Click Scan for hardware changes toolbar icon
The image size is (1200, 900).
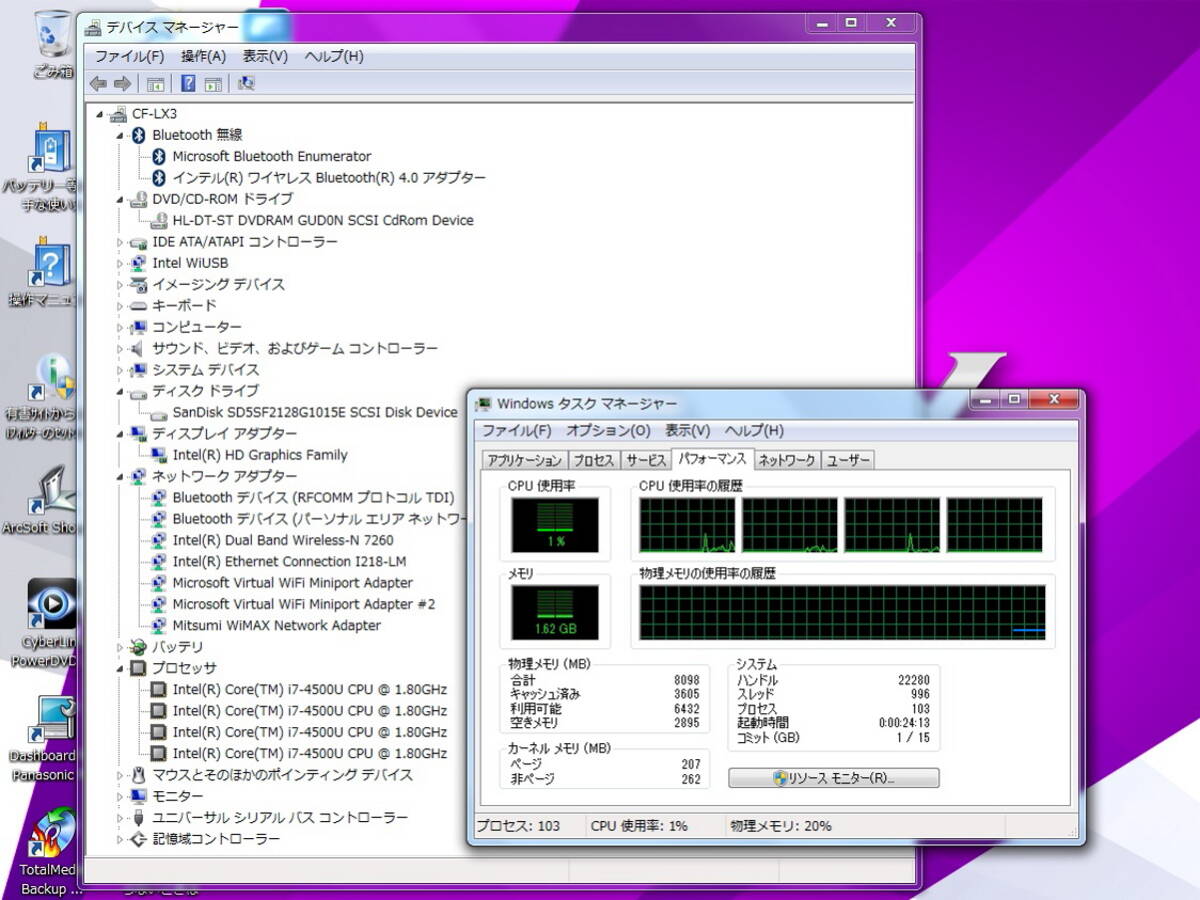tap(246, 84)
